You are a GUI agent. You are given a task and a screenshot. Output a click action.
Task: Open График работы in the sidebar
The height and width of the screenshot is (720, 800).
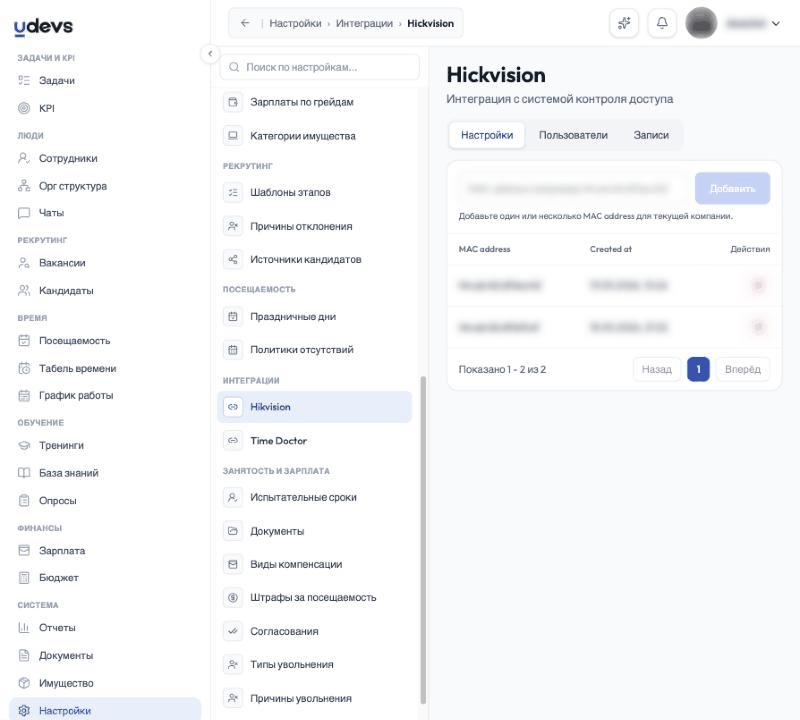point(105,395)
